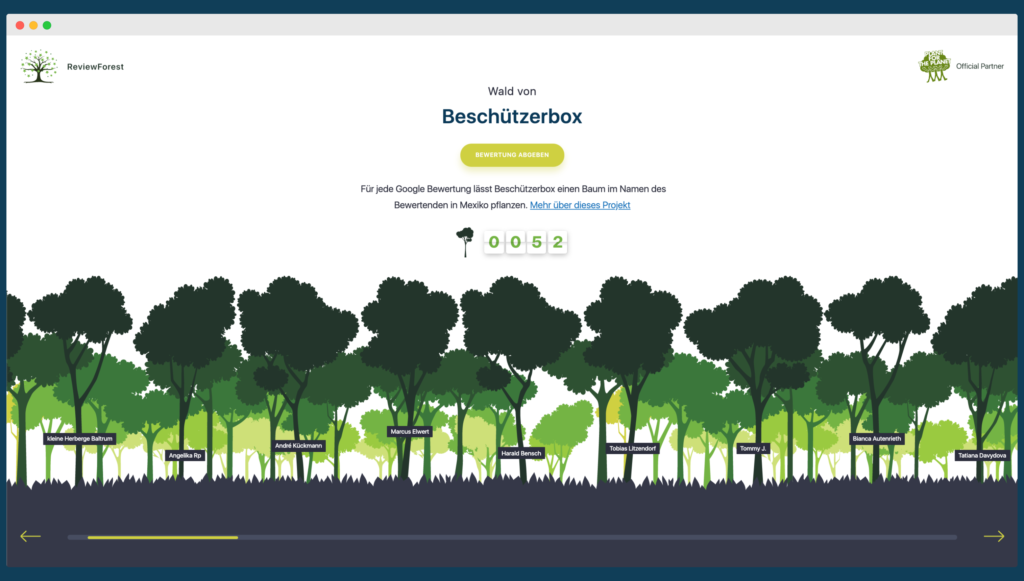This screenshot has width=1024, height=581.
Task: Click the ReviewForest brand name
Action: [x=95, y=67]
